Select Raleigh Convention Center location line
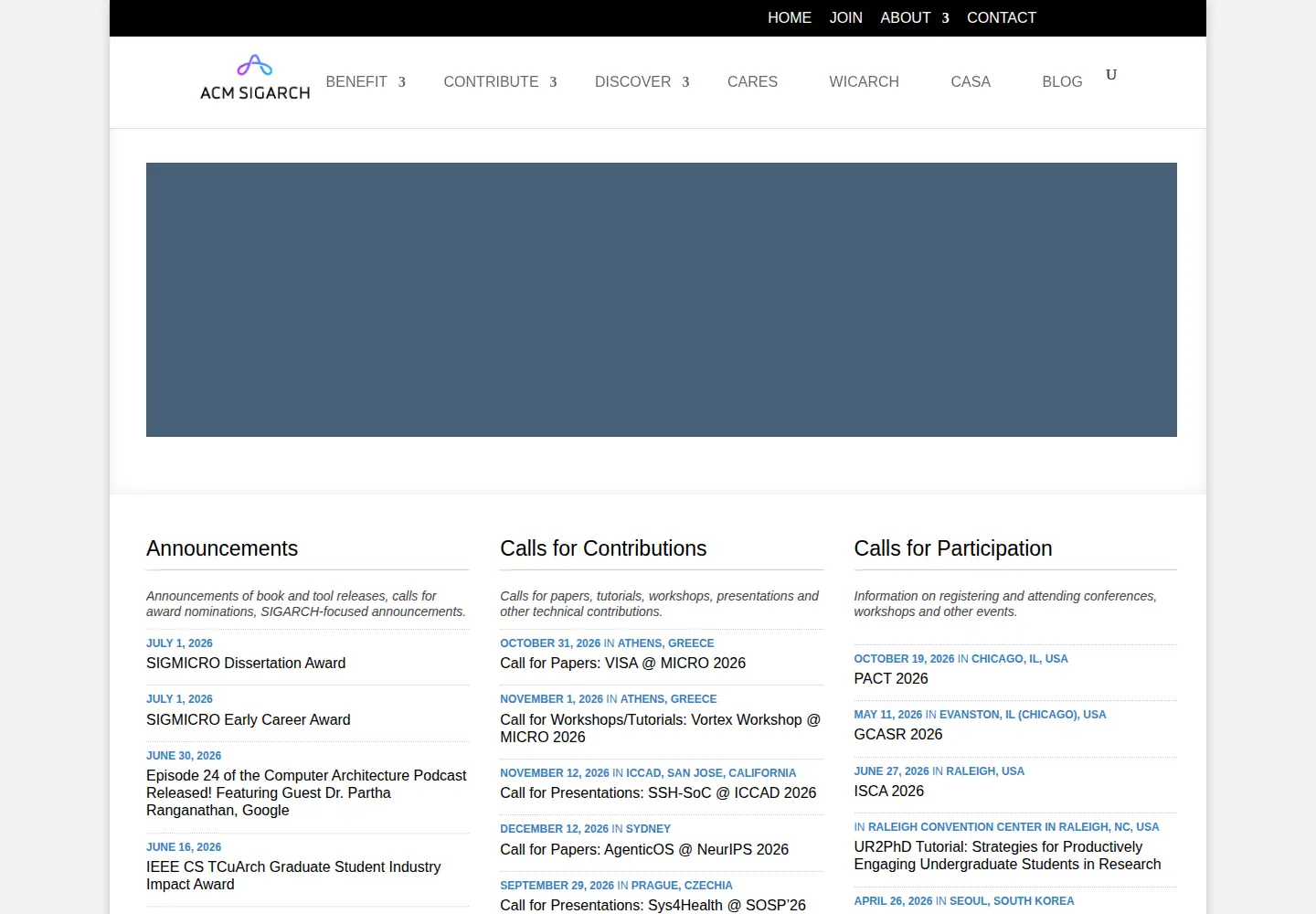 coord(1006,827)
